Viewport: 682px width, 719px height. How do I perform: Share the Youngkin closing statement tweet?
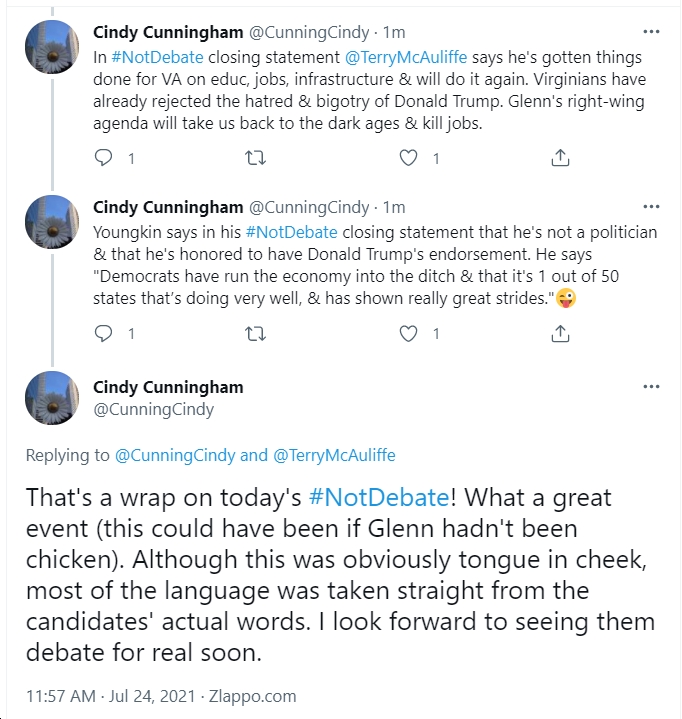(560, 333)
